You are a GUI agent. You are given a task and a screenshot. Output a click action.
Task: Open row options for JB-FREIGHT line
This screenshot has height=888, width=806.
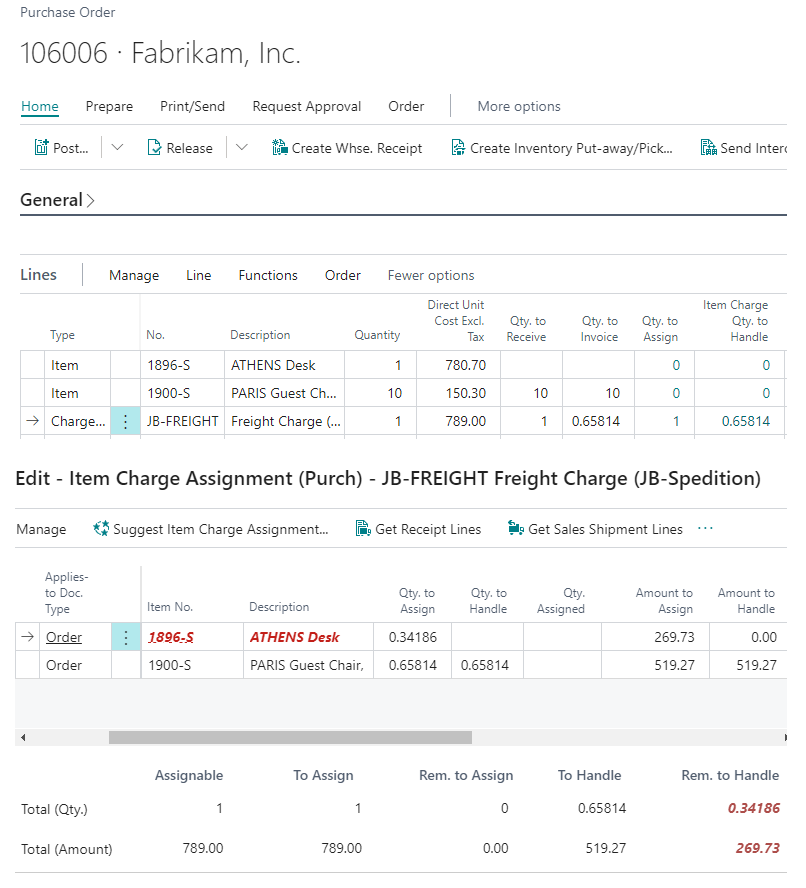[125, 421]
